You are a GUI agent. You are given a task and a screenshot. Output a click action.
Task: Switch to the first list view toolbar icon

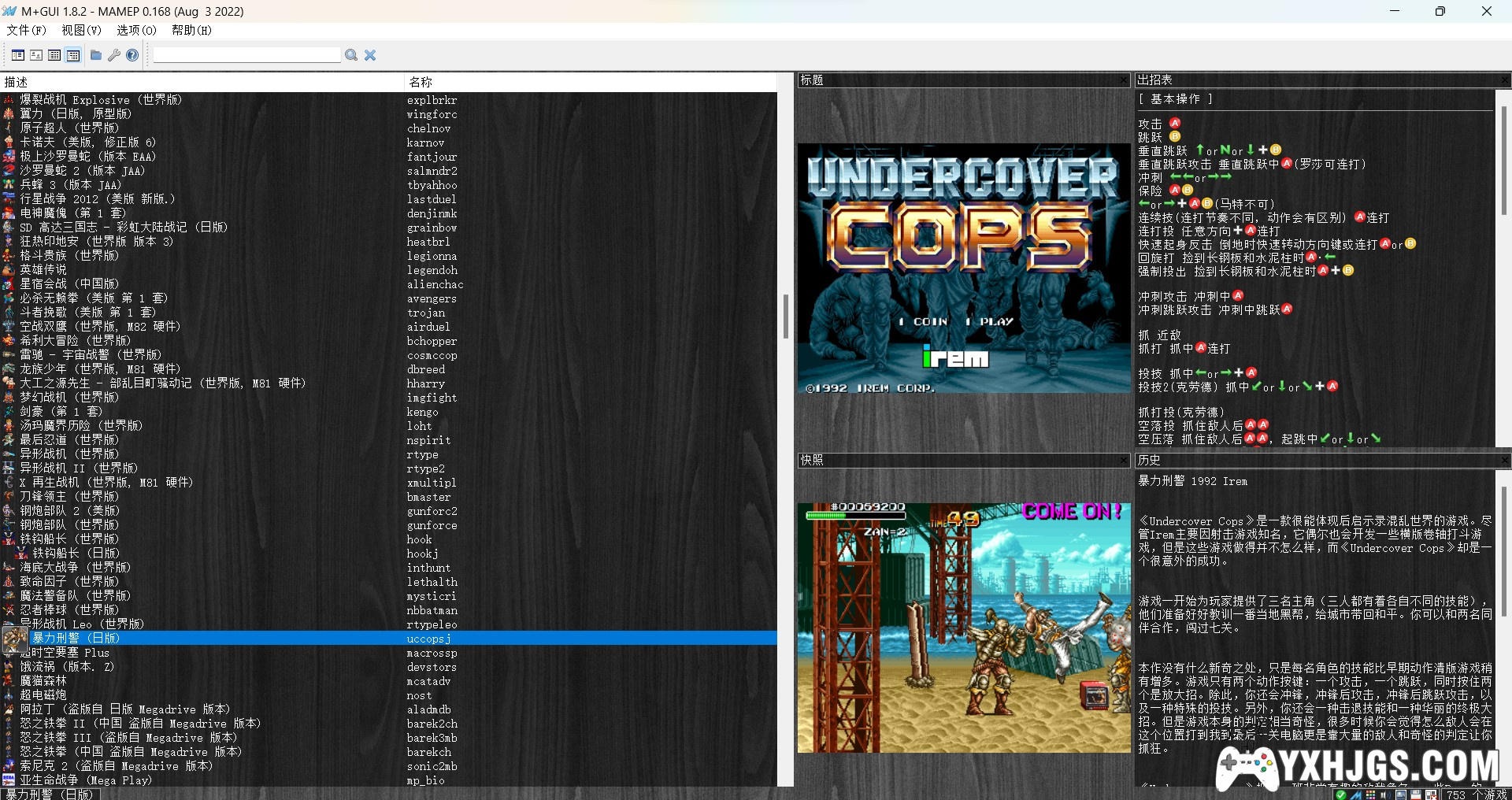pyautogui.click(x=17, y=55)
